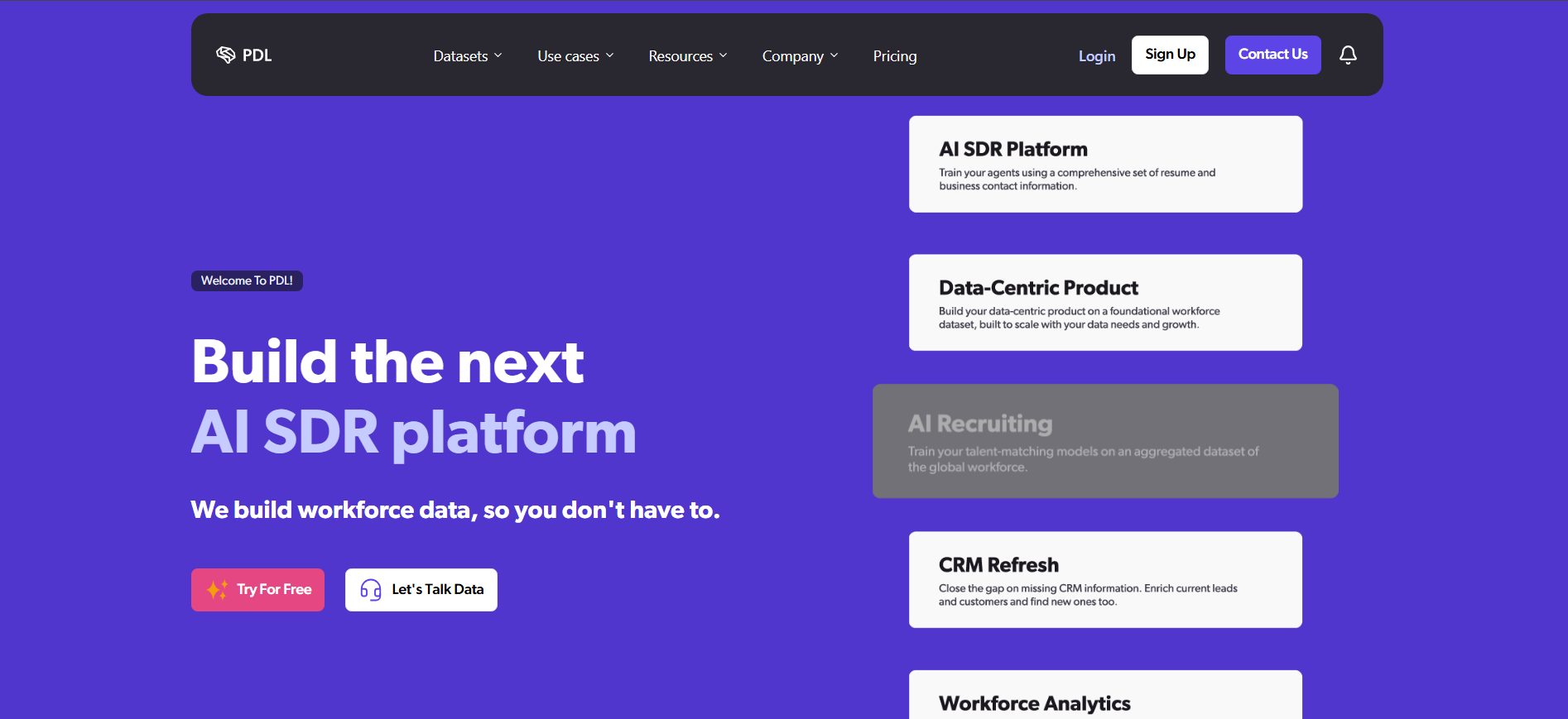1568x719 pixels.
Task: Go to the Pricing page
Action: [x=895, y=55]
